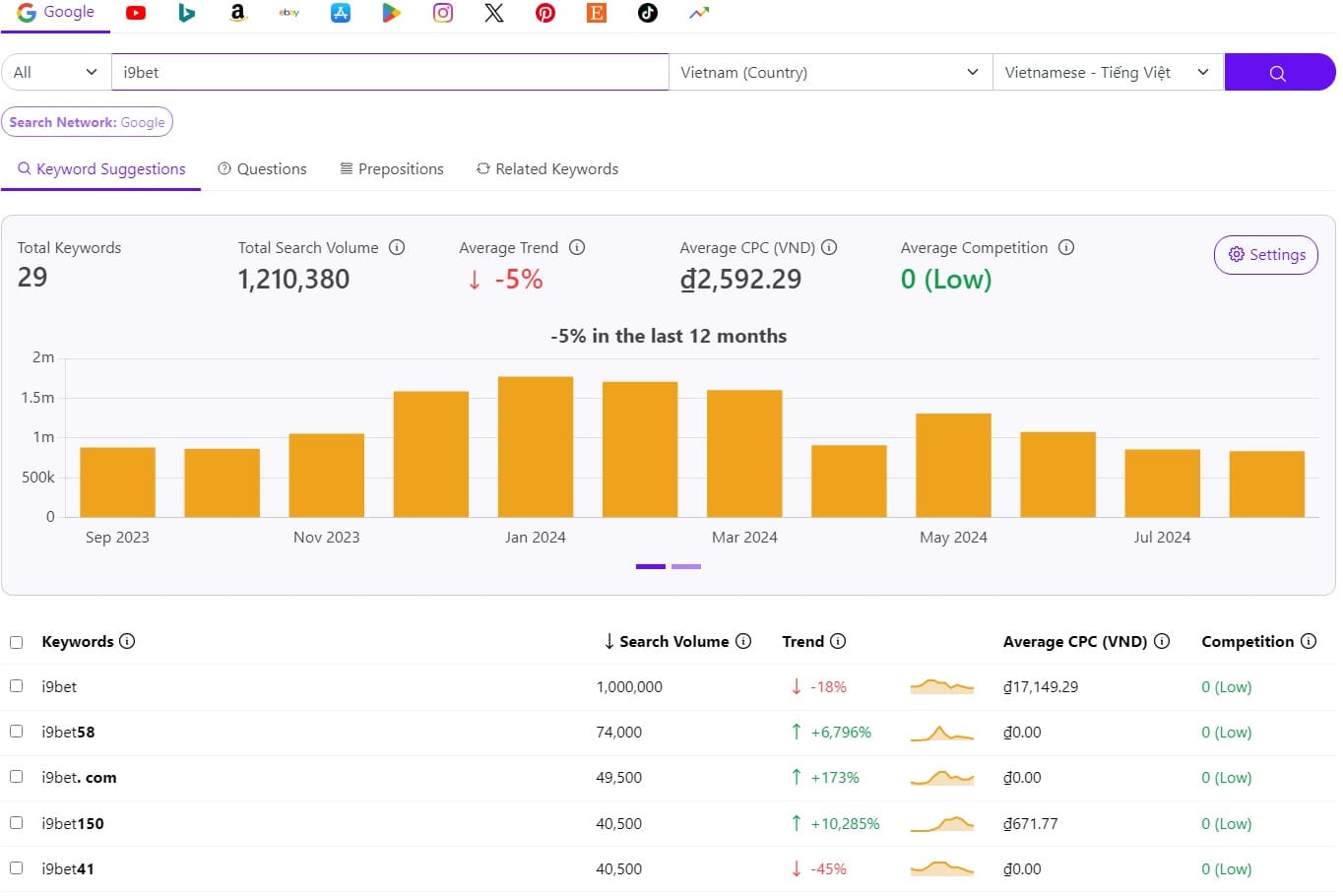Select the TikTok search network icon
The width and height of the screenshot is (1343, 896).
point(648,13)
